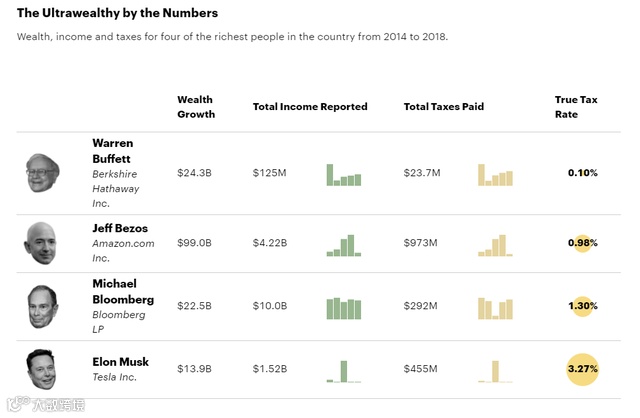Click Elon Musk's 3.27% tax rate bubble
640x418 pixels.
point(582,369)
